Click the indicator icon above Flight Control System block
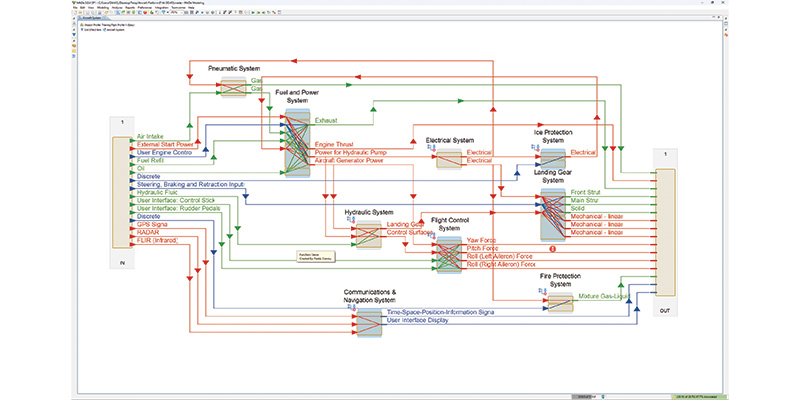 [x=433, y=234]
